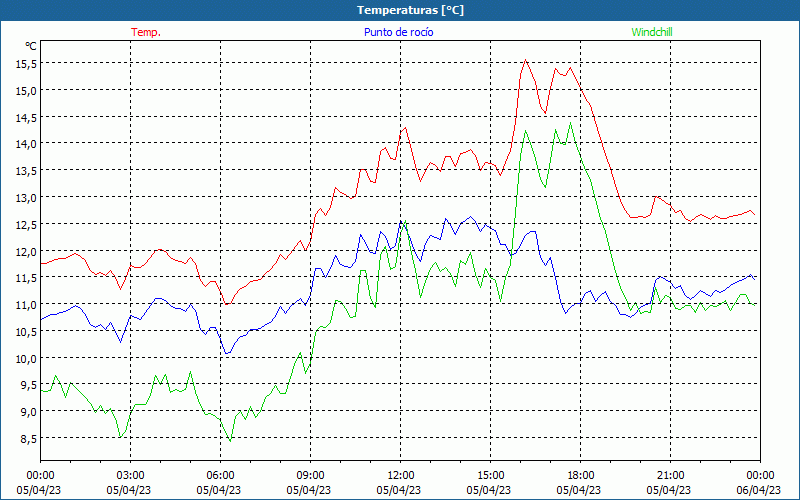Click the 15,0 y-axis value
800x500 pixels.
27,90
